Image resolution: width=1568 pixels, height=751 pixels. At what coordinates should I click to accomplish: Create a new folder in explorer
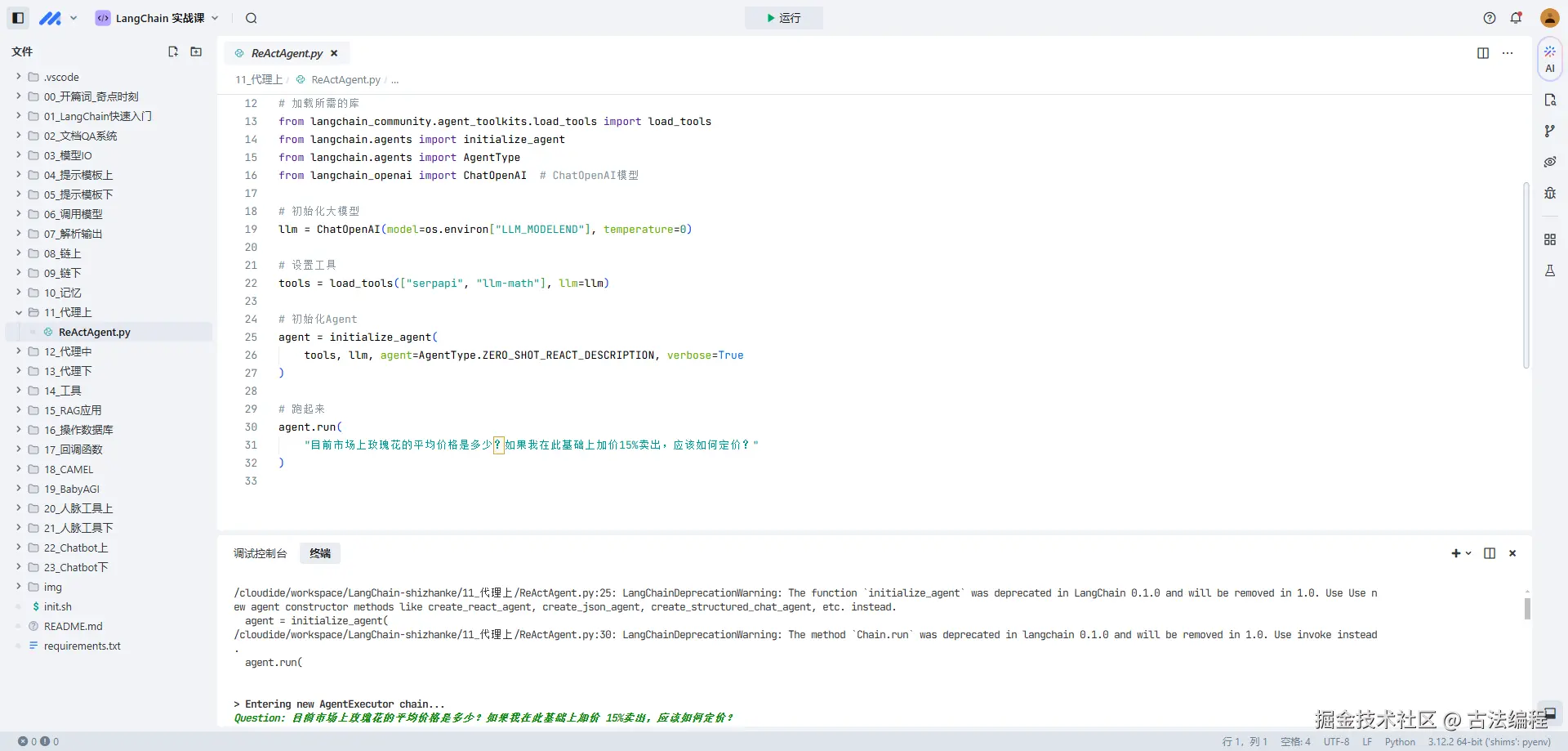pos(196,51)
